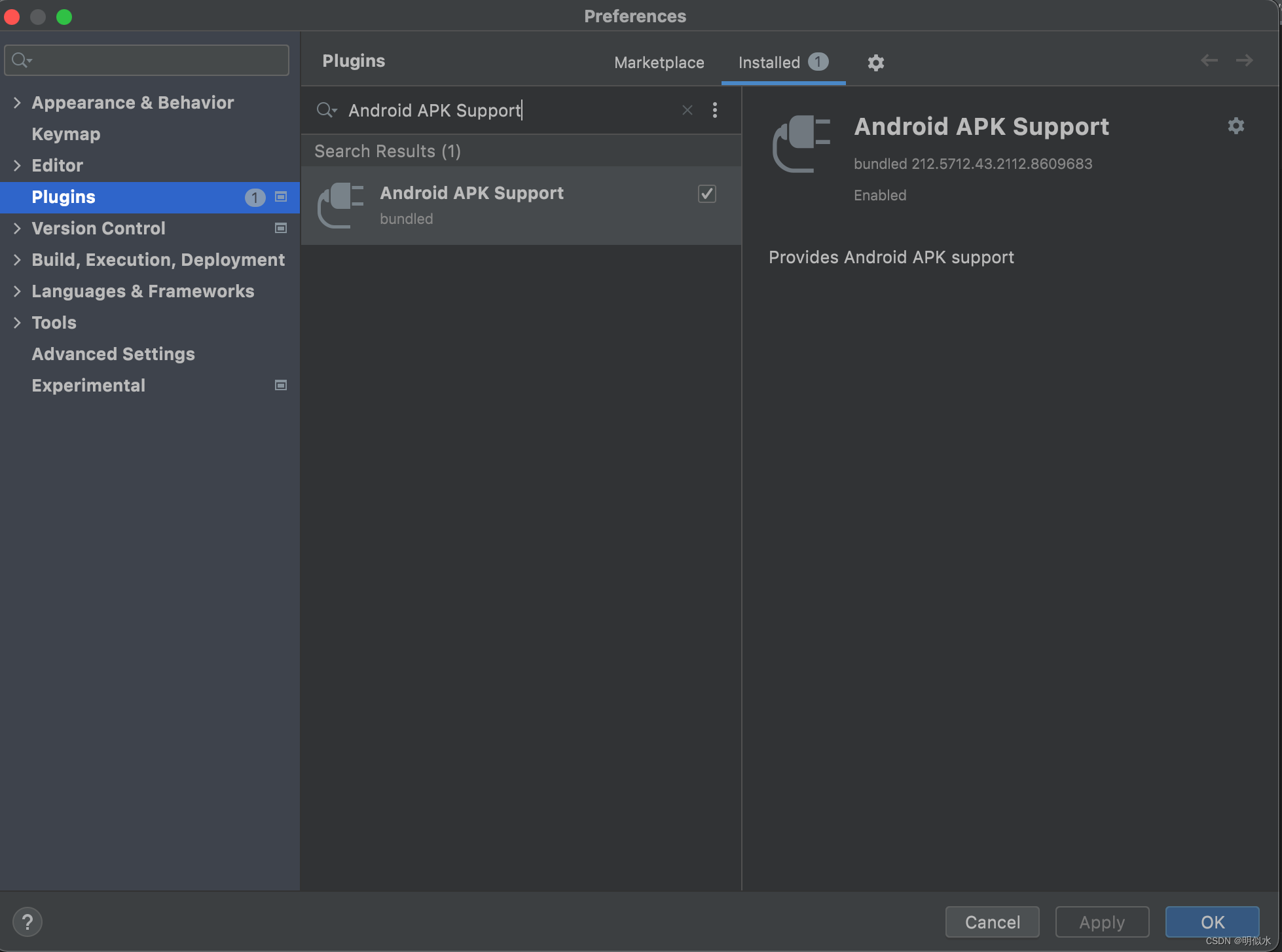Click the plugin search magnifier history dropdown
This screenshot has height=952, width=1282.
coord(326,110)
